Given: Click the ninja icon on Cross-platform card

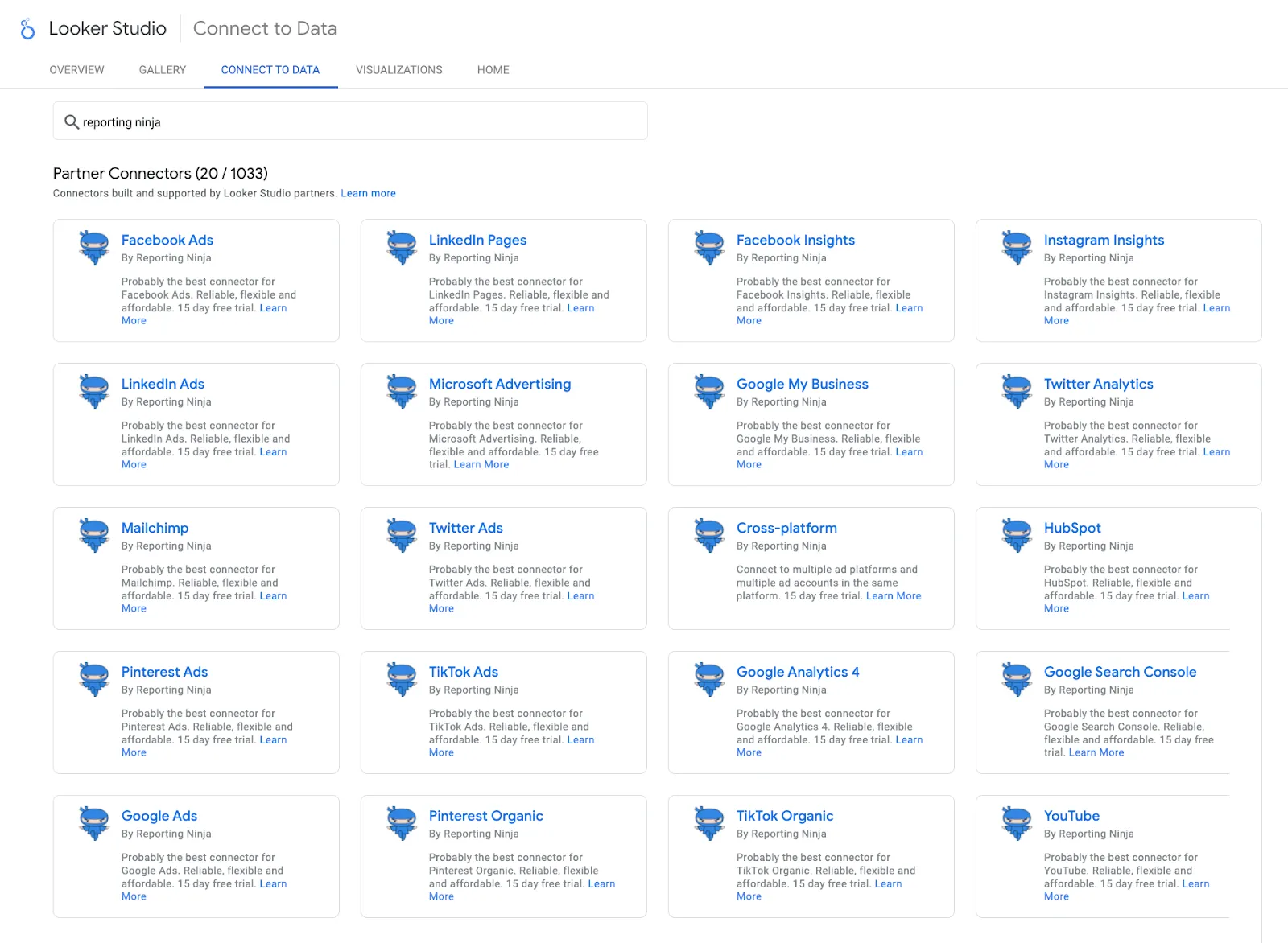Looking at the screenshot, I should click(709, 536).
